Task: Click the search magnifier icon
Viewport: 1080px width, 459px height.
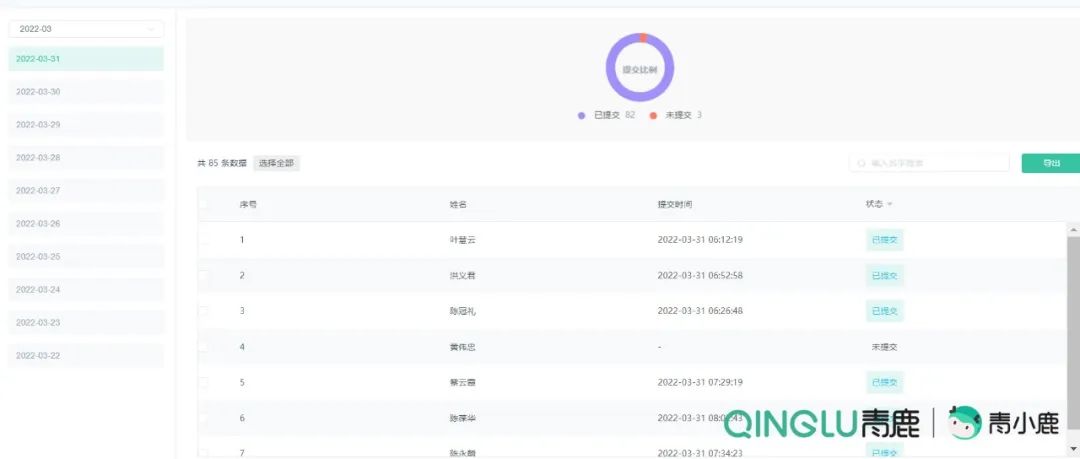Action: (x=861, y=163)
